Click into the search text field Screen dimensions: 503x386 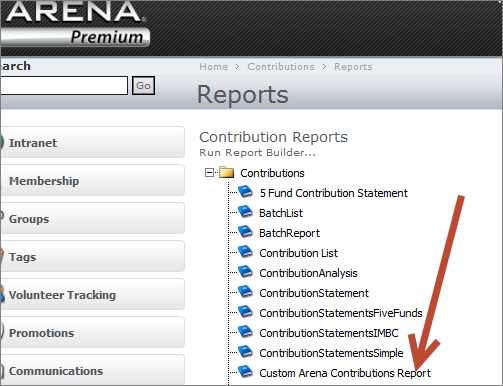coord(64,86)
